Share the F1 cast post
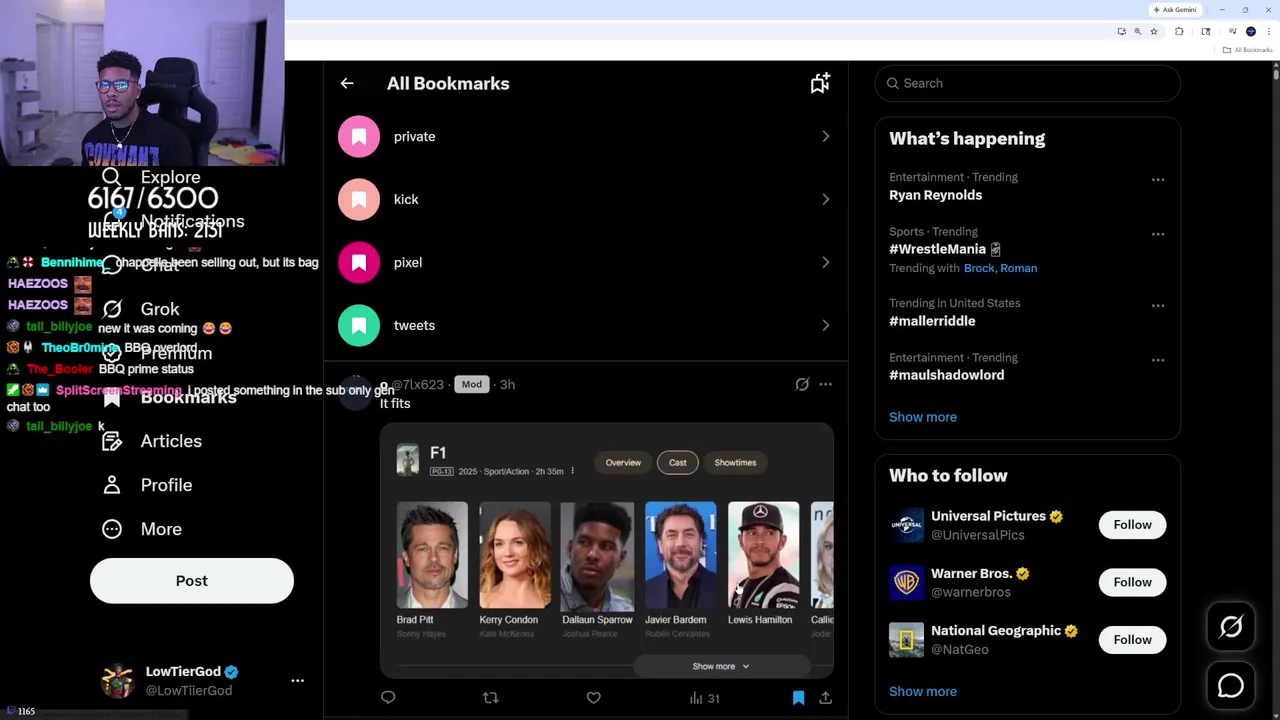Viewport: 1280px width, 720px height. (825, 698)
